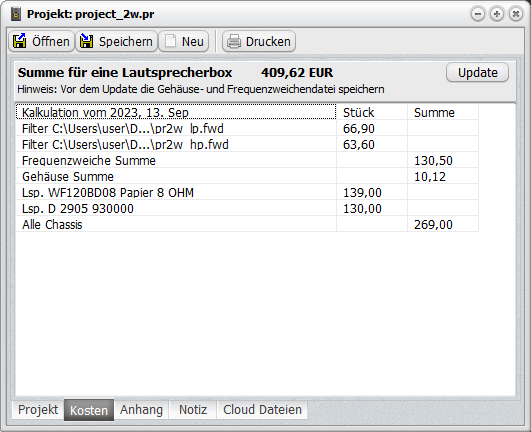
Task: Click the Öffnen floppy disk icon
Action: (x=20, y=41)
